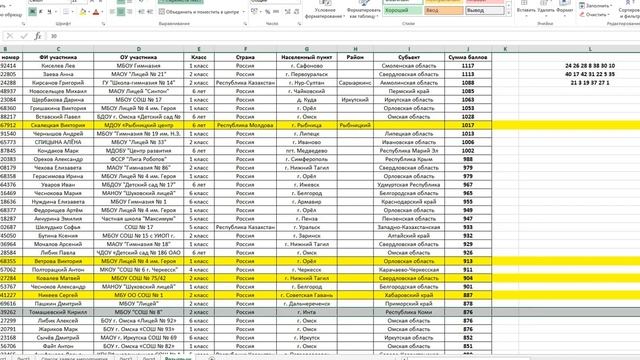
Task: Open the Шрифт group dialog launcher
Action: pyautogui.click(x=103, y=24)
